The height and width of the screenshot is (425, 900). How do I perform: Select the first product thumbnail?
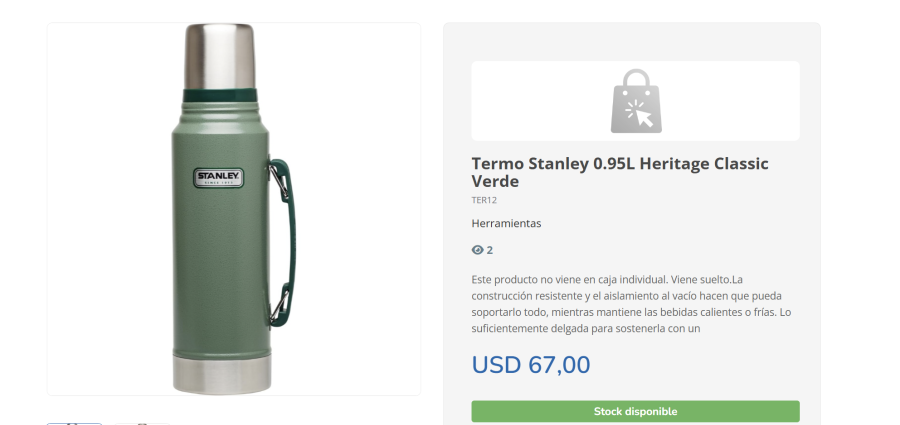point(74,423)
